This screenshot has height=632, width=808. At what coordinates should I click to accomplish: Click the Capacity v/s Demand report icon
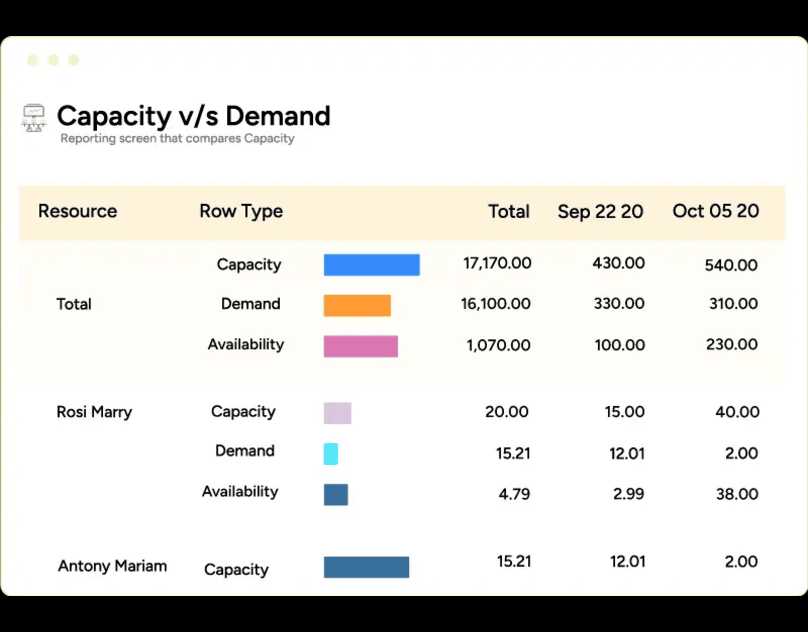pyautogui.click(x=34, y=118)
